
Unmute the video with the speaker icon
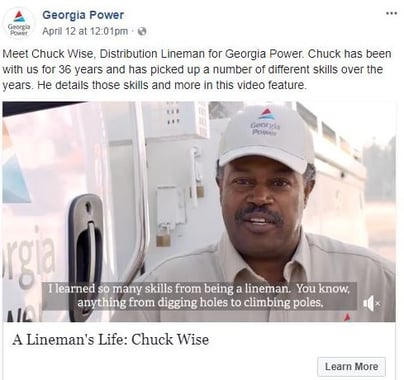coord(369,303)
